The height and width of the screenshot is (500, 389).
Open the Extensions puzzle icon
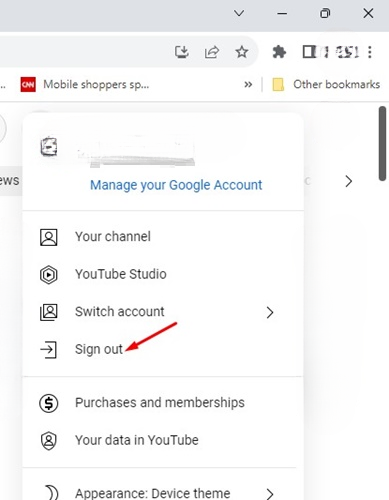coord(279,52)
